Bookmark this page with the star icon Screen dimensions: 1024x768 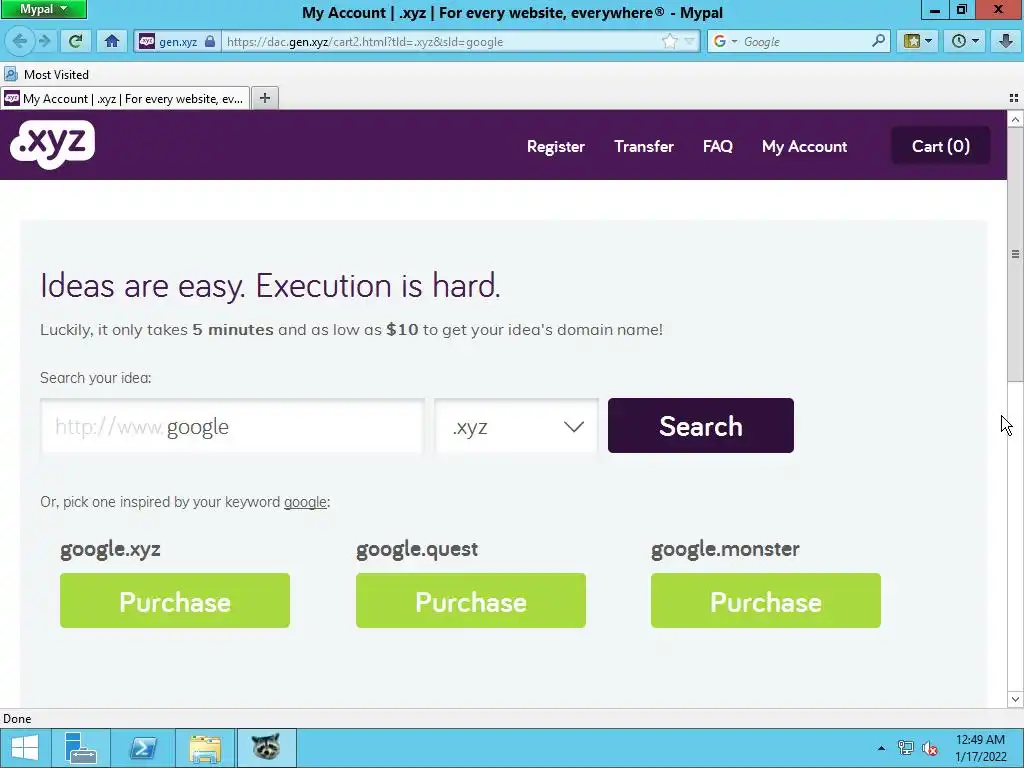click(669, 41)
